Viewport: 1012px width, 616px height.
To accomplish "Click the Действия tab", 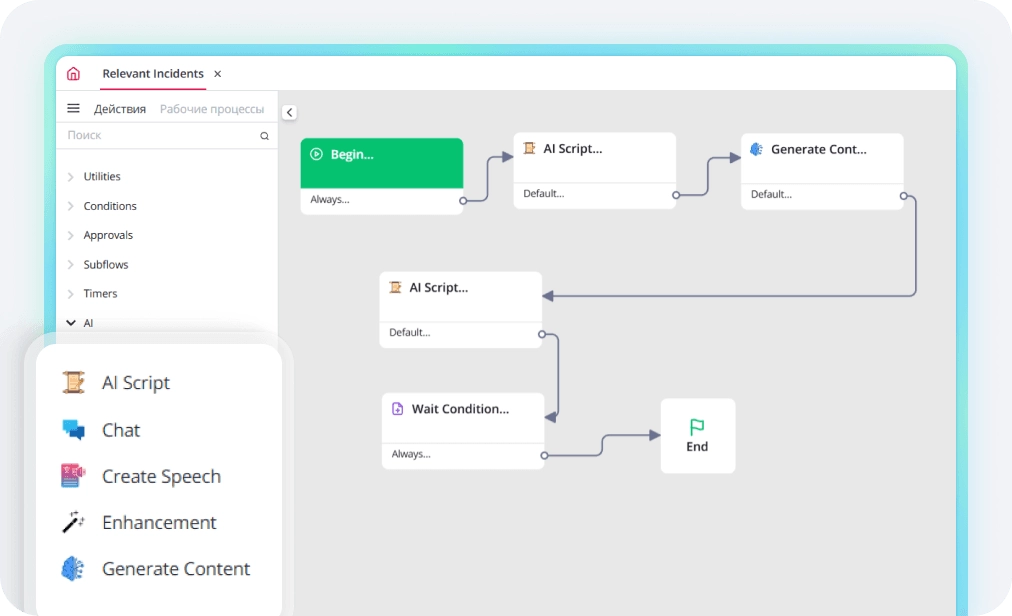I will pos(120,108).
